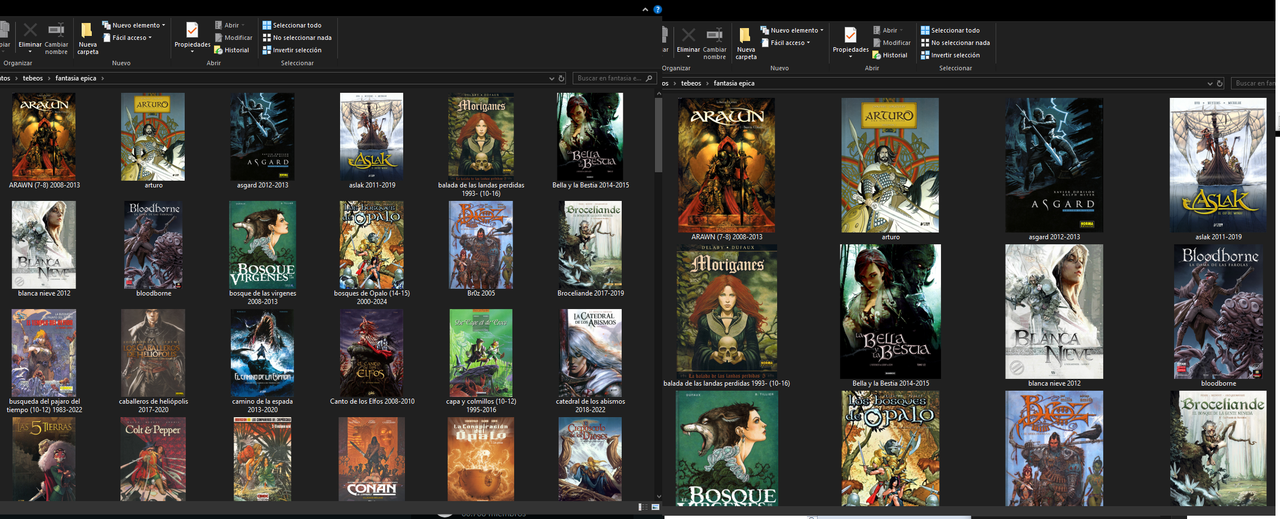Click Eliminar icon in left window
The width and height of the screenshot is (1280, 519).
pyautogui.click(x=30, y=31)
